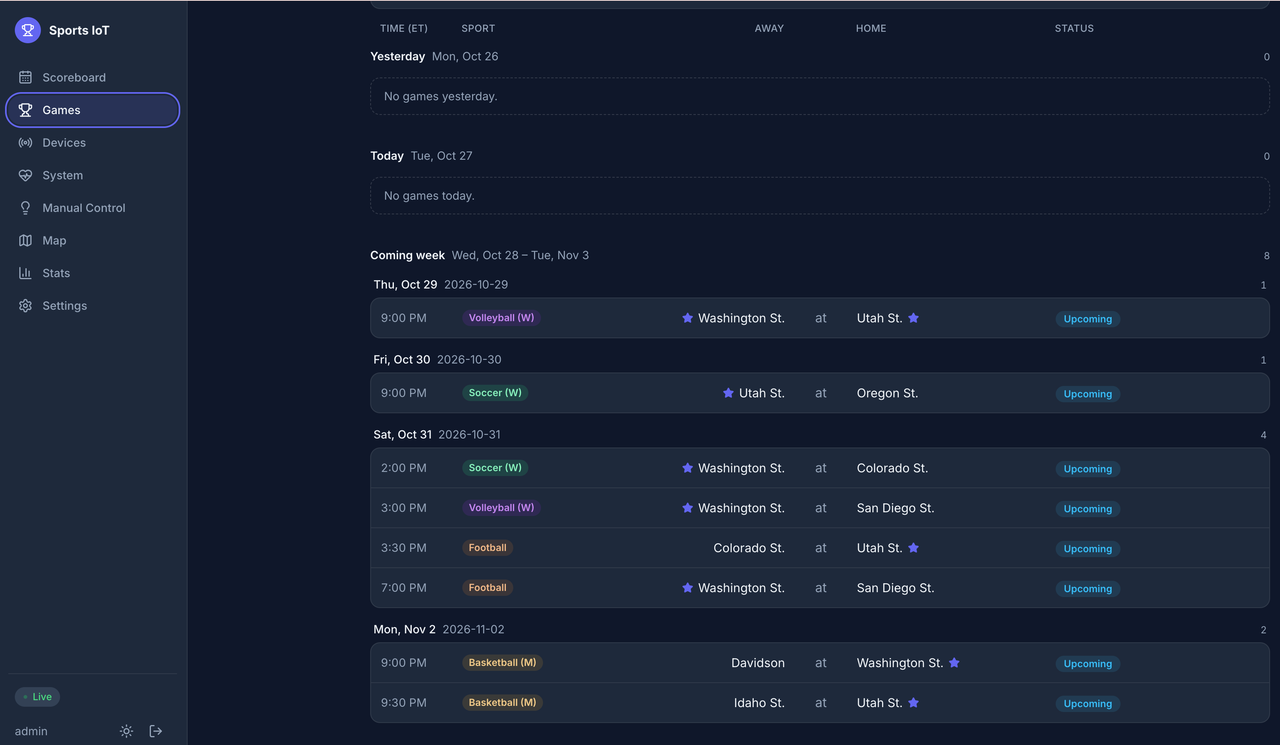Viewport: 1280px width, 745px height.
Task: Click the star after Washington St. in Davidson game
Action: coord(954,663)
